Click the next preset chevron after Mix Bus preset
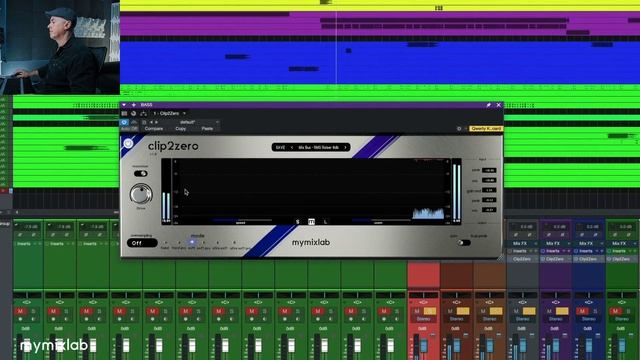640x360 pixels. (x=345, y=147)
